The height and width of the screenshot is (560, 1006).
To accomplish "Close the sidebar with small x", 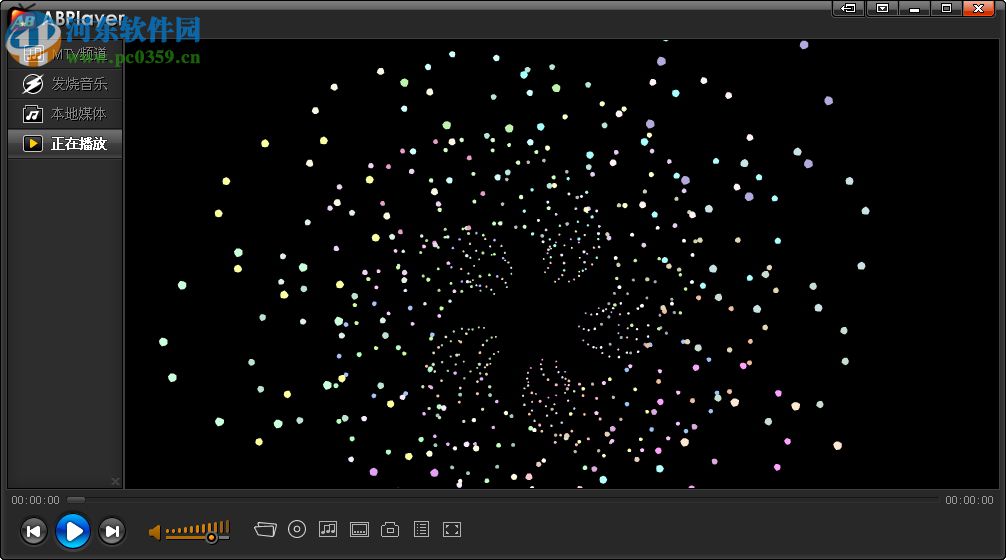I will 115,481.
